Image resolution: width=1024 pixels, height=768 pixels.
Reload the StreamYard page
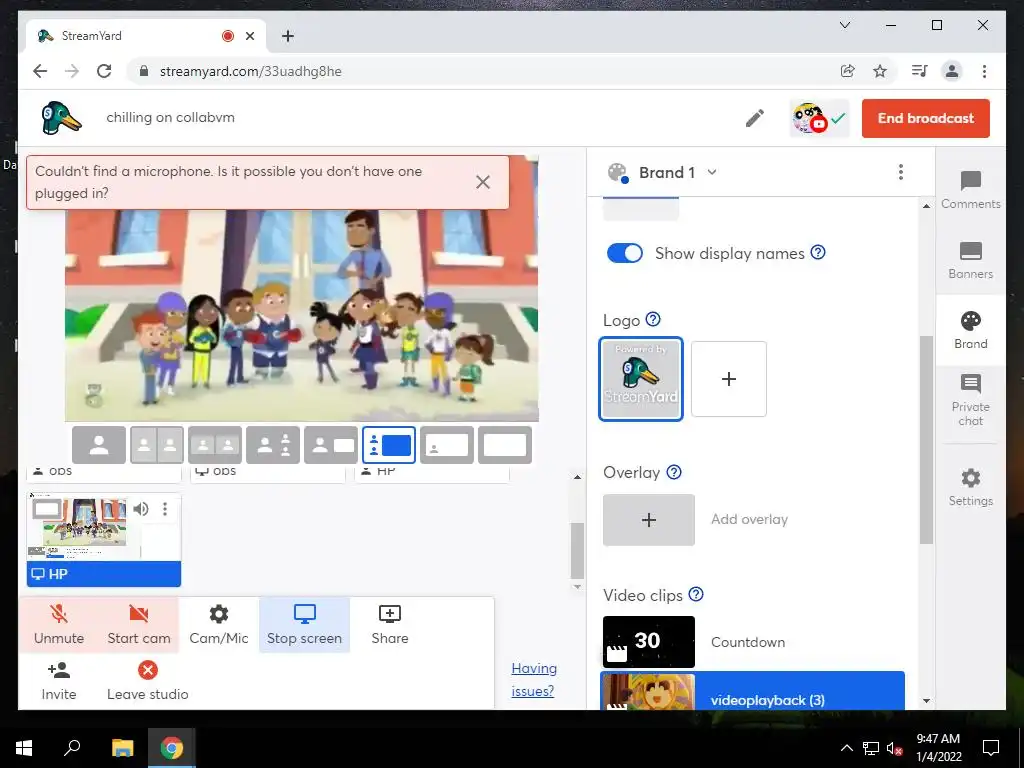tap(104, 71)
